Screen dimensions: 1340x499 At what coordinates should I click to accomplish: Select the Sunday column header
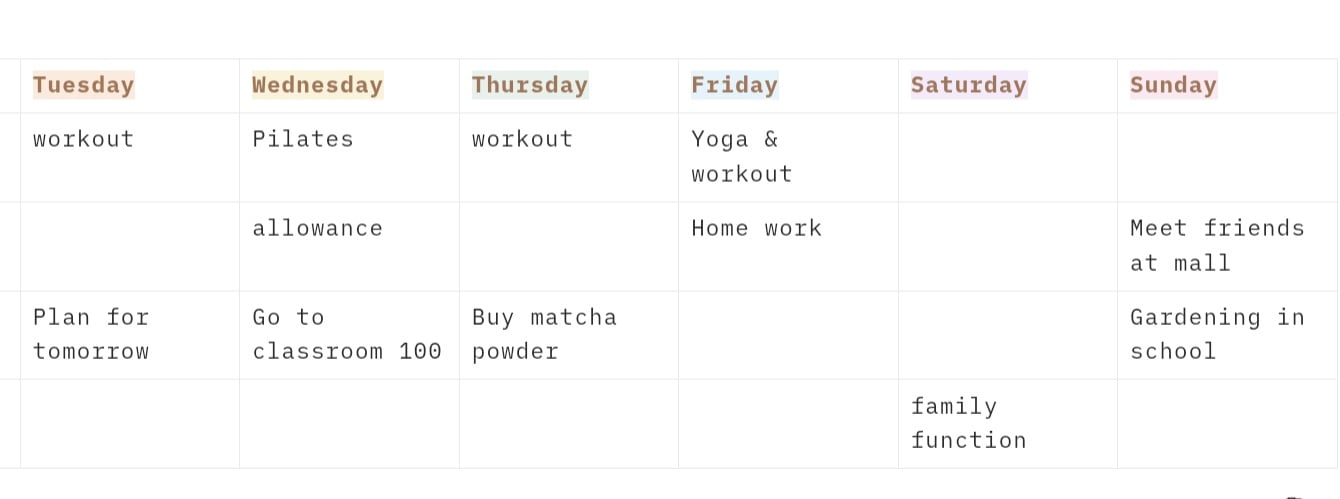[1173, 85]
